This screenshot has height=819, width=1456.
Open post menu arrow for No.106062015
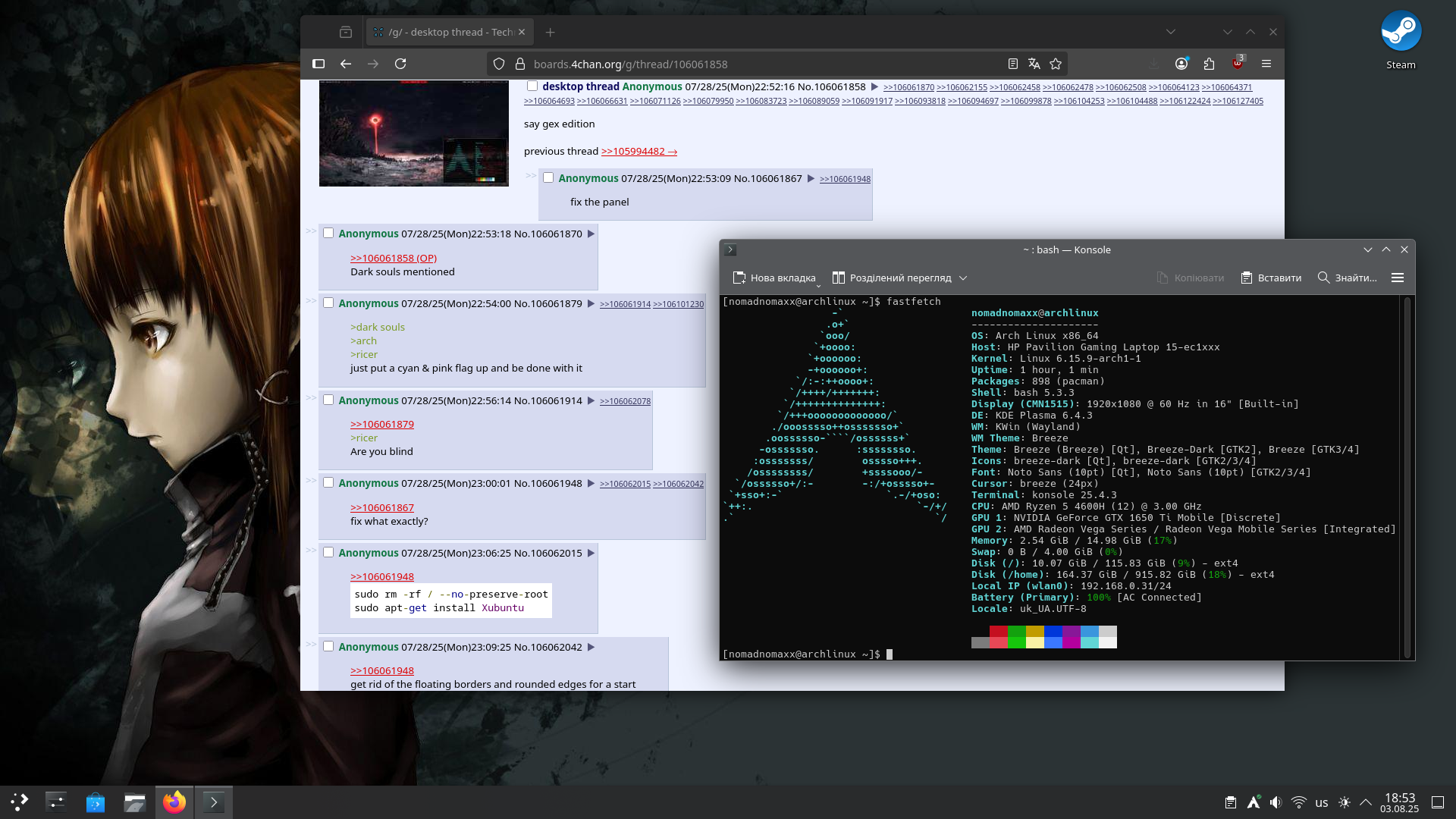coord(591,553)
